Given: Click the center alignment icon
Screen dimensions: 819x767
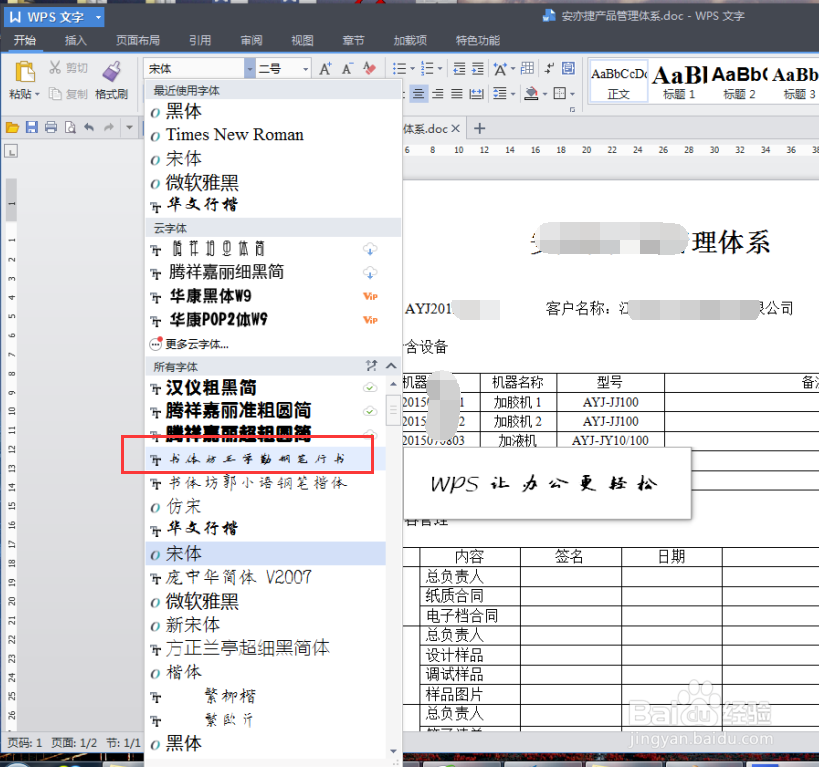Looking at the screenshot, I should [418, 94].
